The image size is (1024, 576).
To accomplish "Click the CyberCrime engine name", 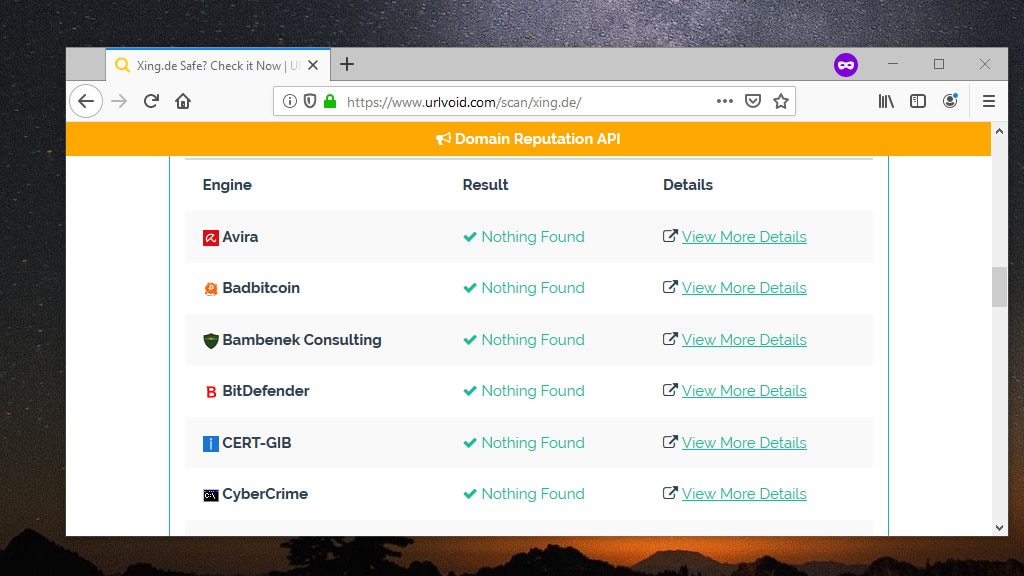I will [x=264, y=494].
